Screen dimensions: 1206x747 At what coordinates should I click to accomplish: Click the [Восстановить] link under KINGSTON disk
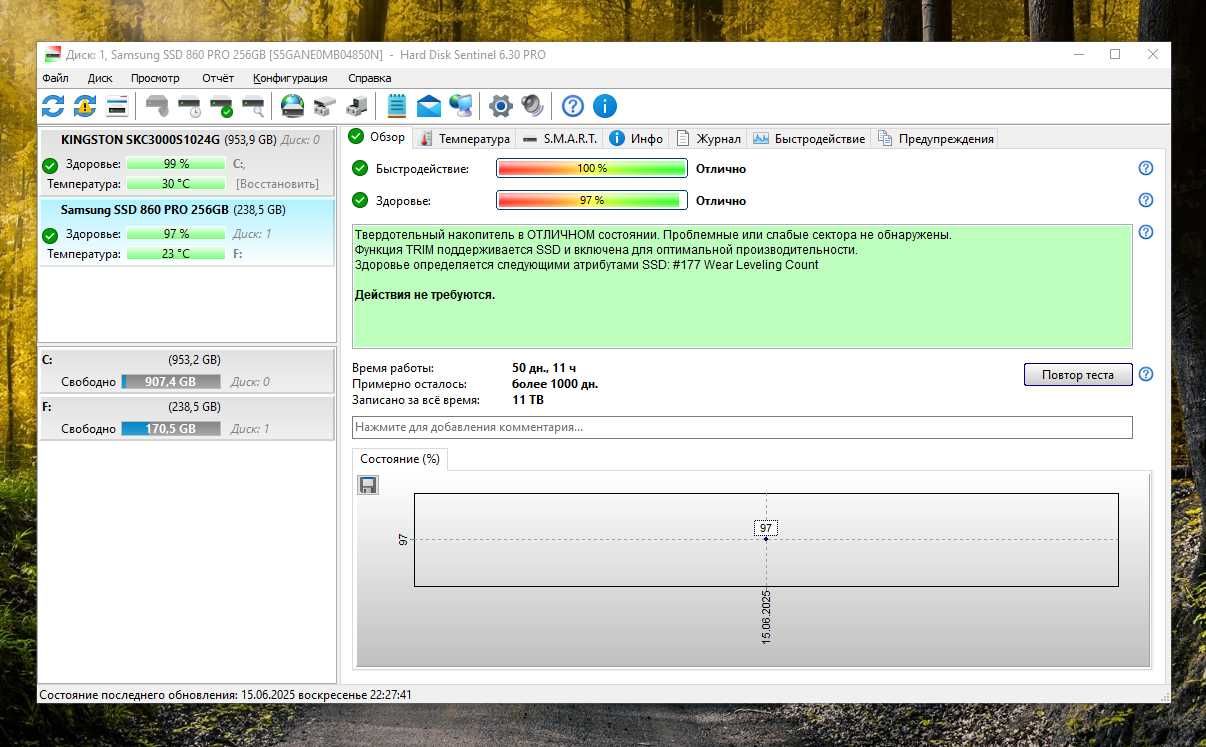[x=277, y=184]
